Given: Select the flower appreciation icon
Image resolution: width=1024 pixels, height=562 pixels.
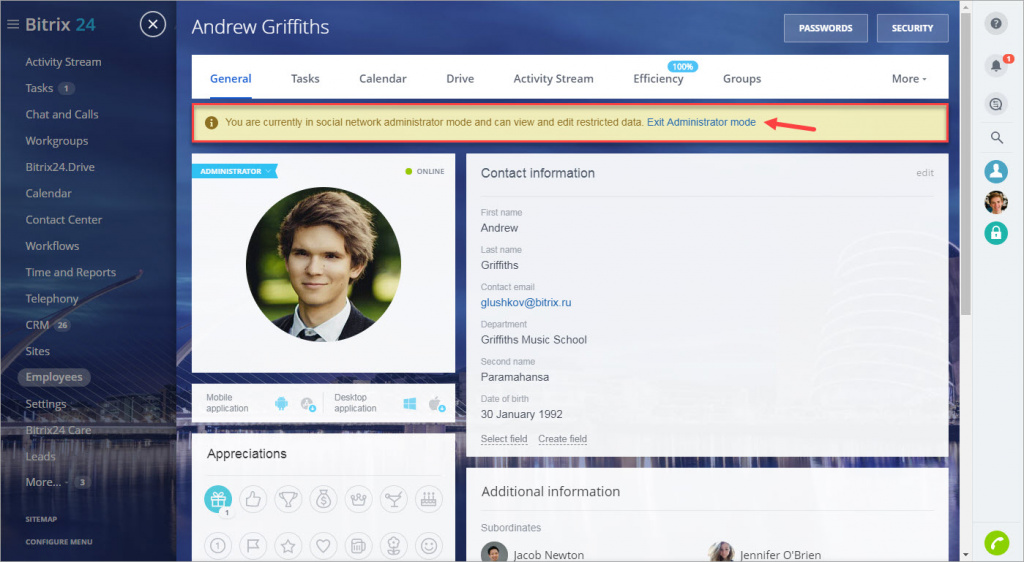Looking at the screenshot, I should pos(394,546).
